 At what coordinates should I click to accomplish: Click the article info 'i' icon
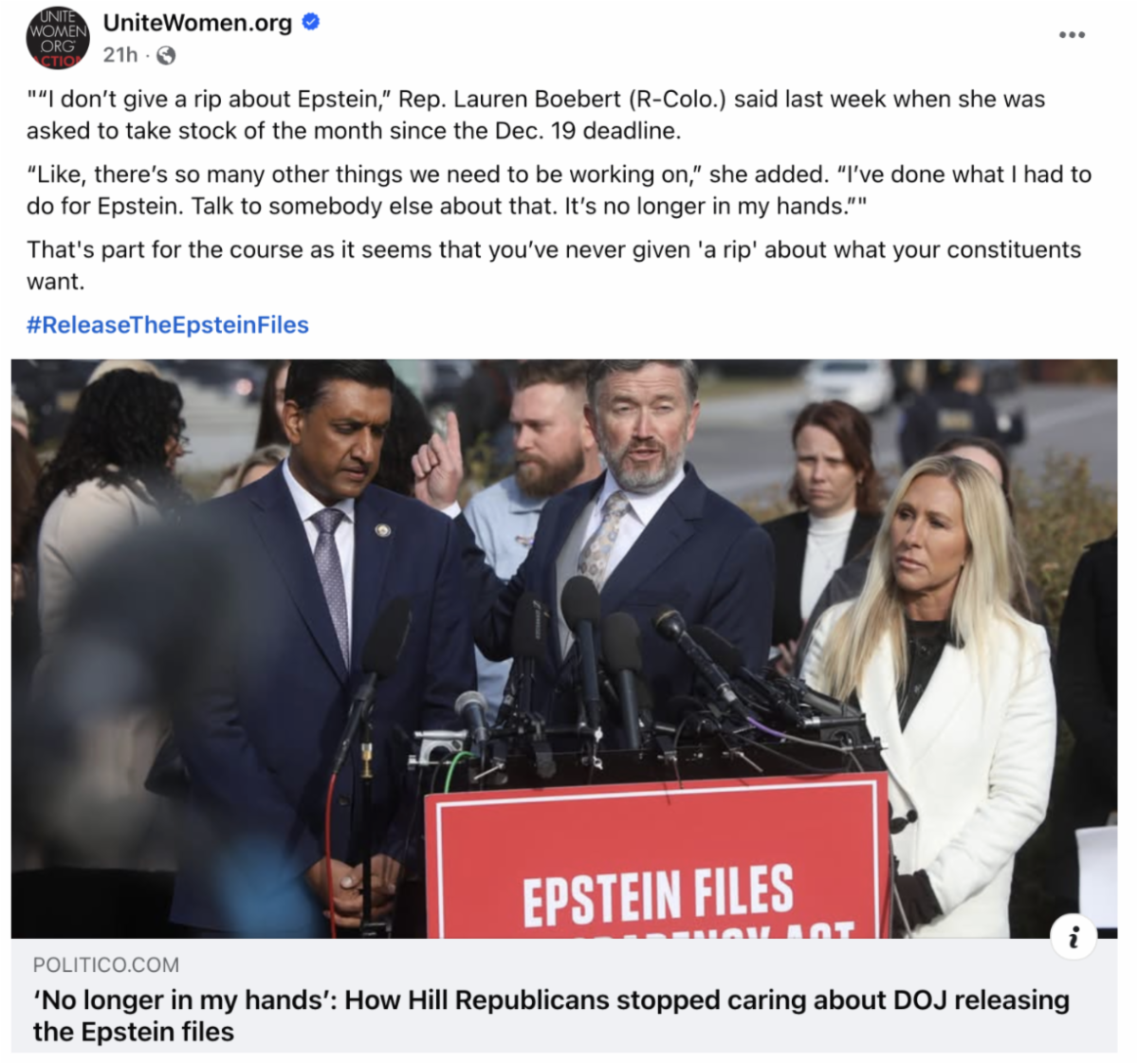1074,939
